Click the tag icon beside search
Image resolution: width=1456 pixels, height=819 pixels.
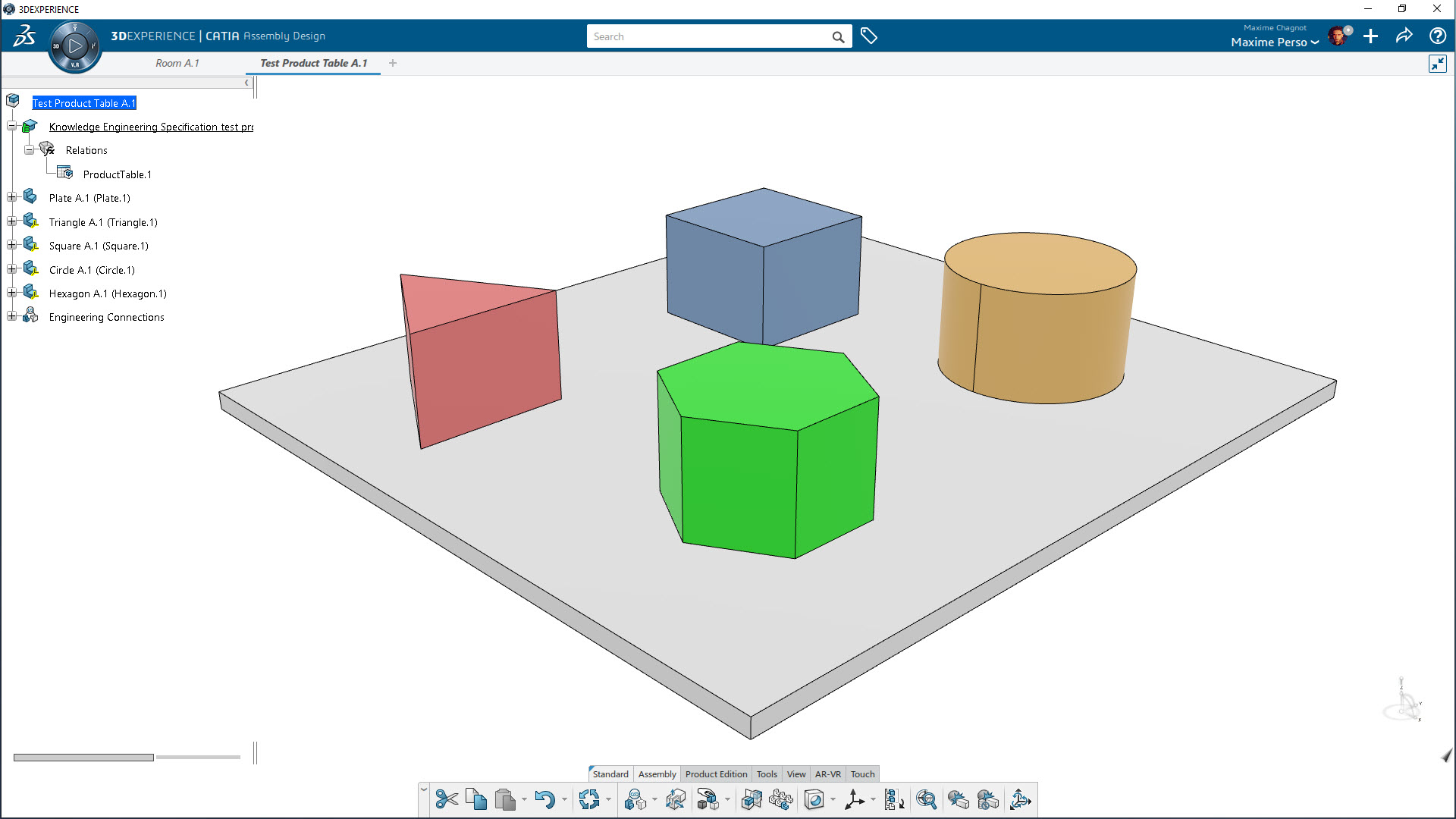click(869, 36)
